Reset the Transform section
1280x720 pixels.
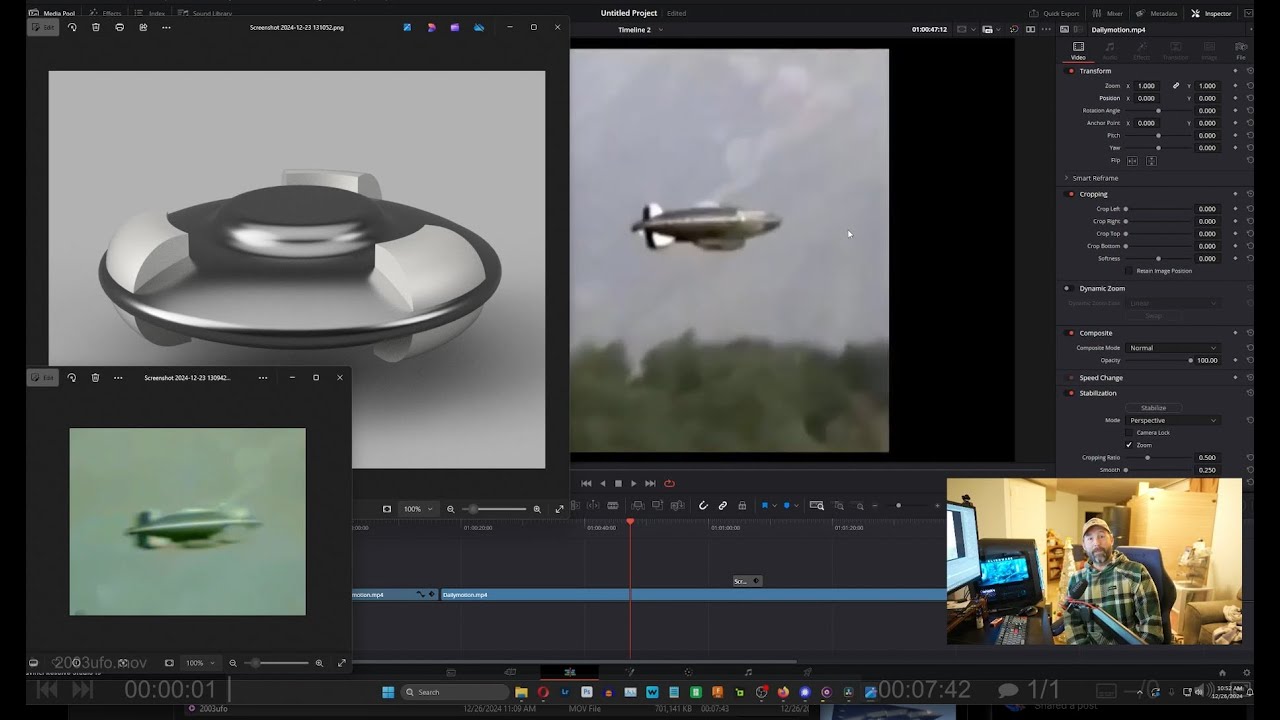1249,71
